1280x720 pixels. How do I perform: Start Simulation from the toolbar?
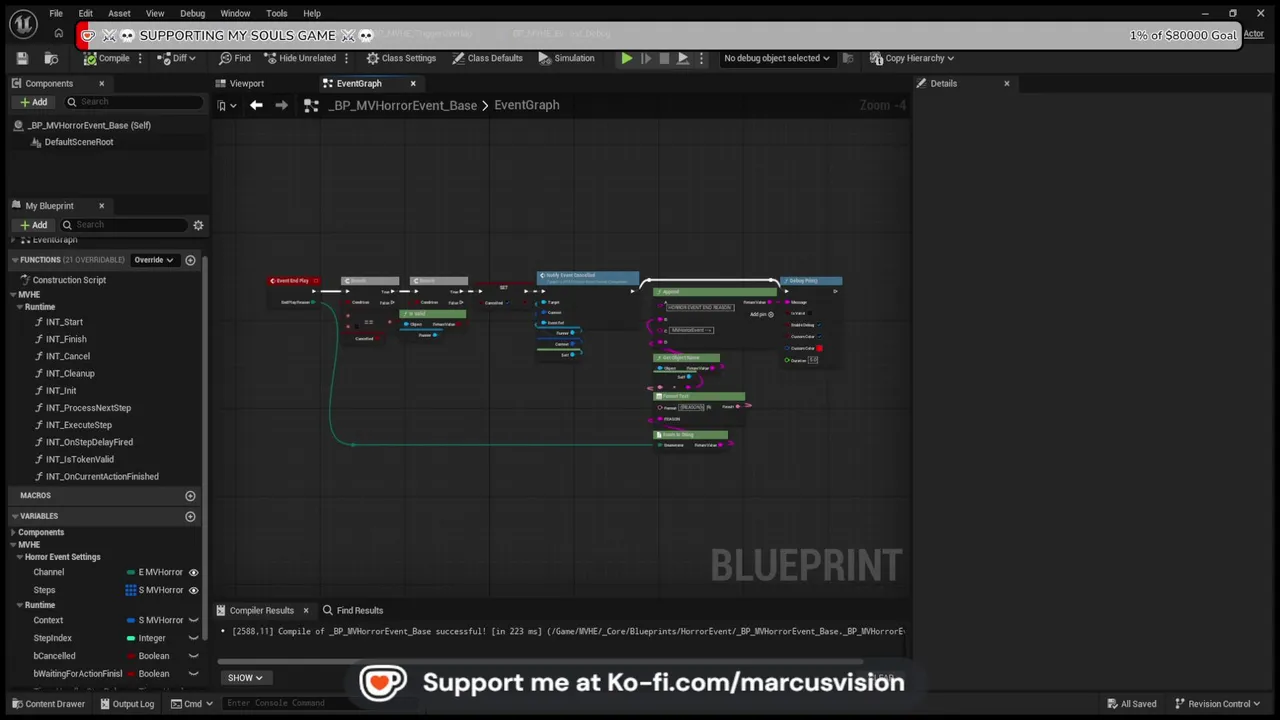coord(566,58)
